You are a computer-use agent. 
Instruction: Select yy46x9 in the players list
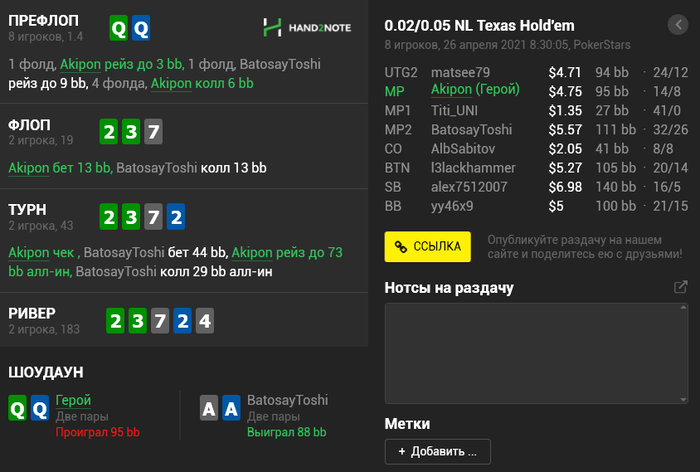[452, 206]
